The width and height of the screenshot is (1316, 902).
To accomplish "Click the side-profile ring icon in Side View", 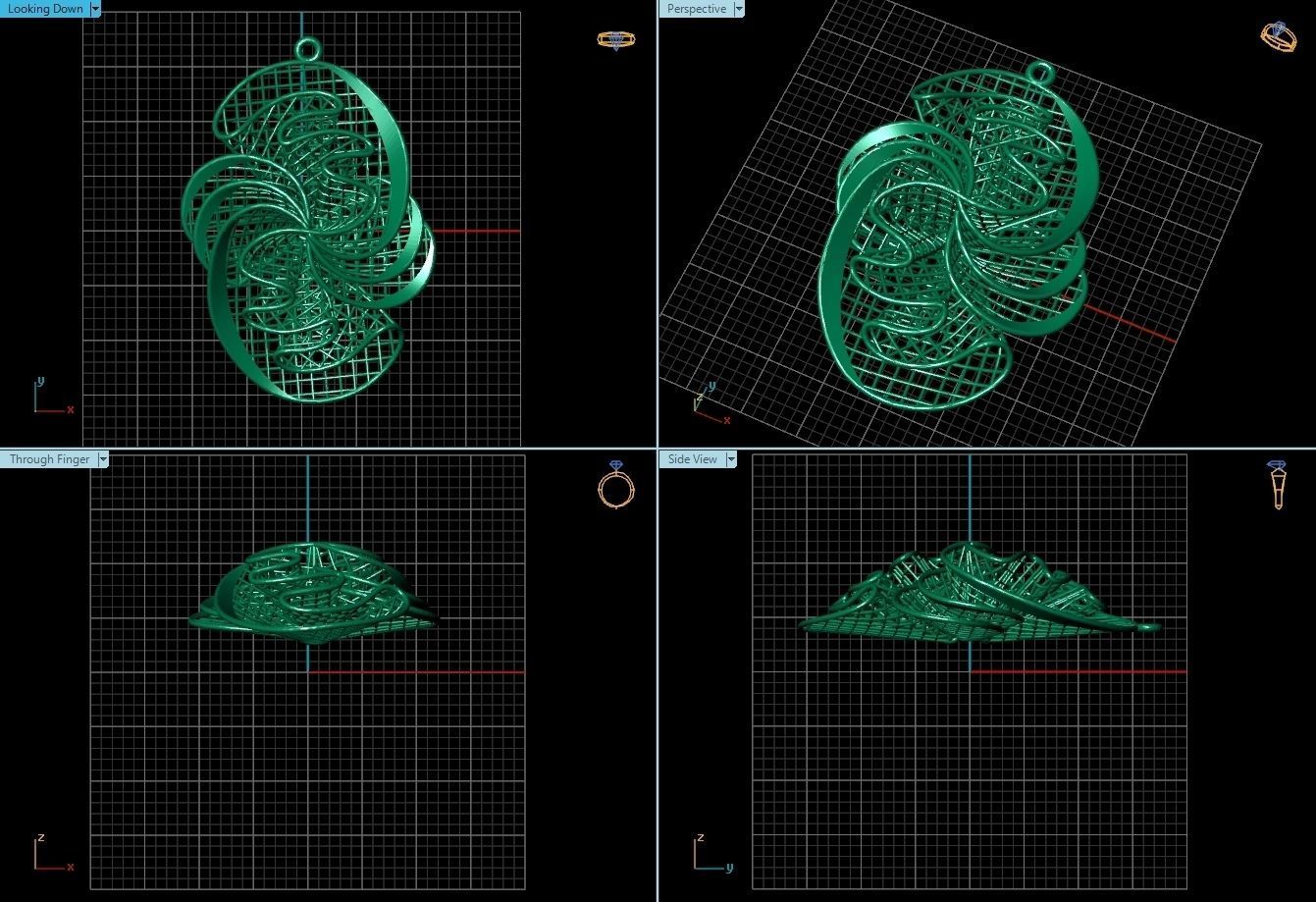I will point(1278,485).
